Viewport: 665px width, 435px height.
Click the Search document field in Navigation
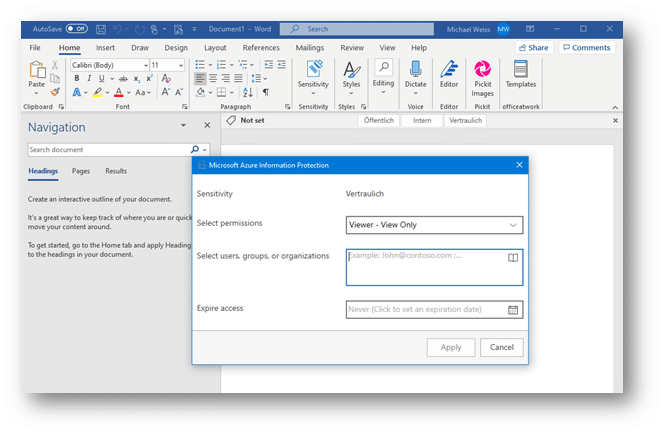coord(108,149)
